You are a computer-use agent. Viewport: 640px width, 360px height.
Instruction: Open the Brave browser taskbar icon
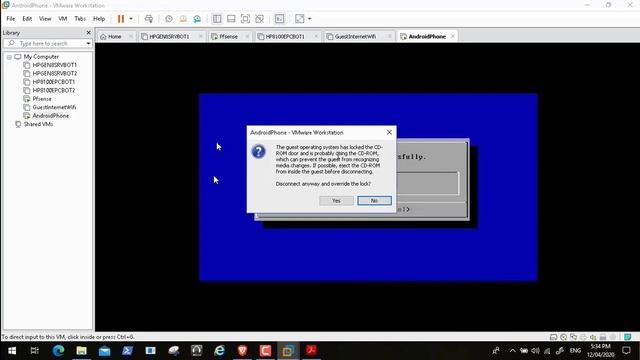click(242, 351)
